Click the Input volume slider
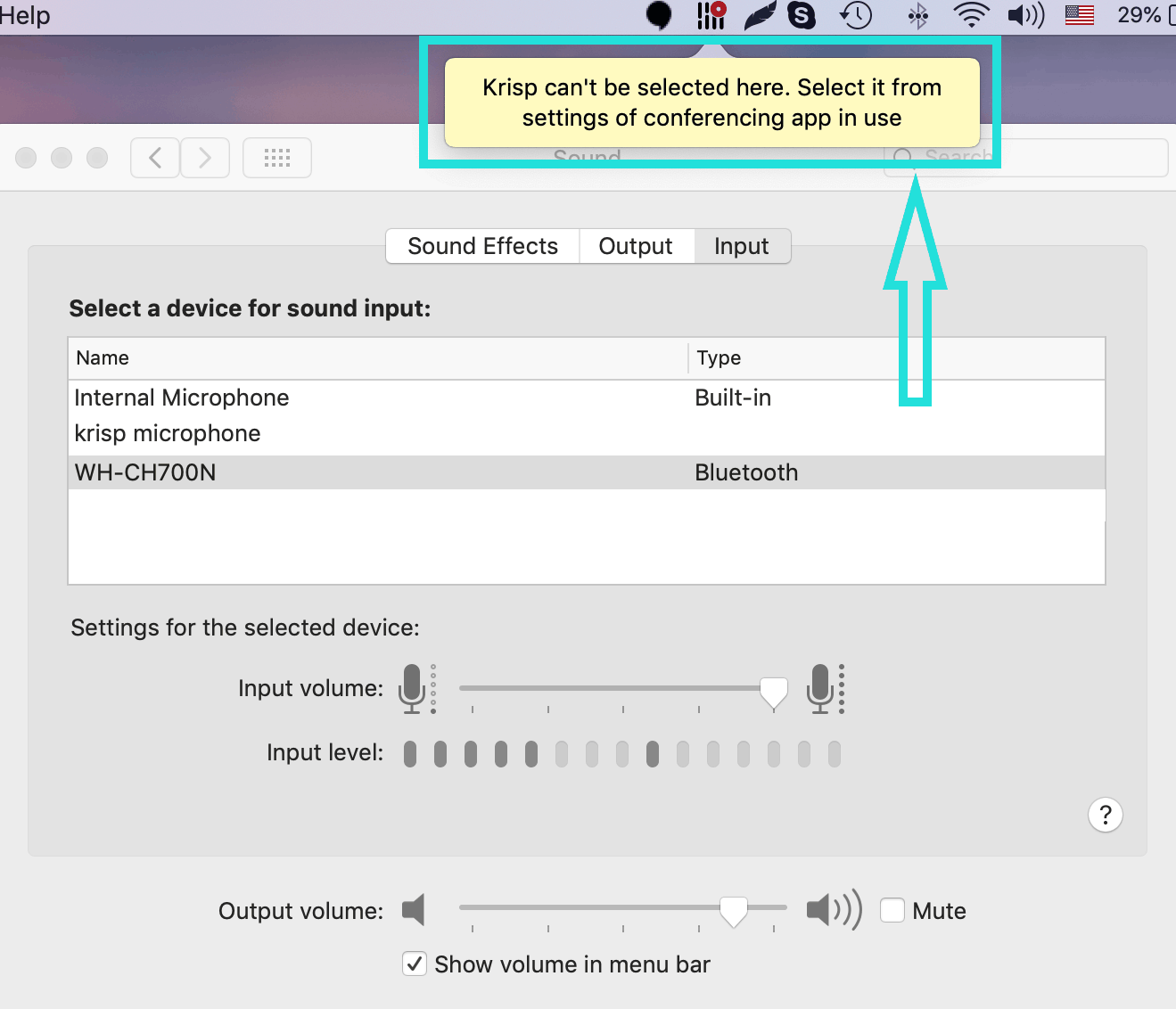 (x=623, y=689)
